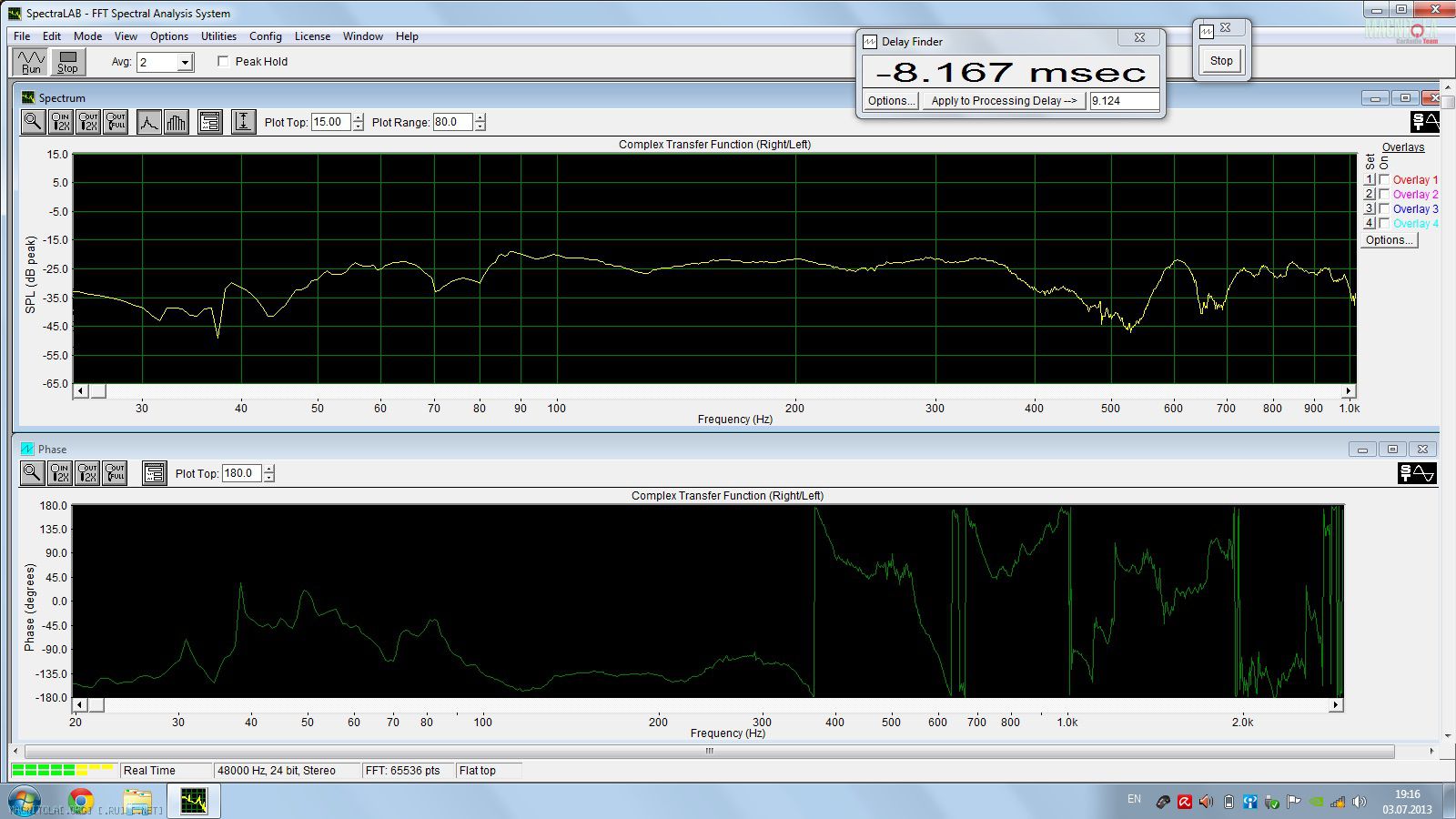
Task: Turn on the Overlay 1 checkbox
Action: pos(1384,180)
